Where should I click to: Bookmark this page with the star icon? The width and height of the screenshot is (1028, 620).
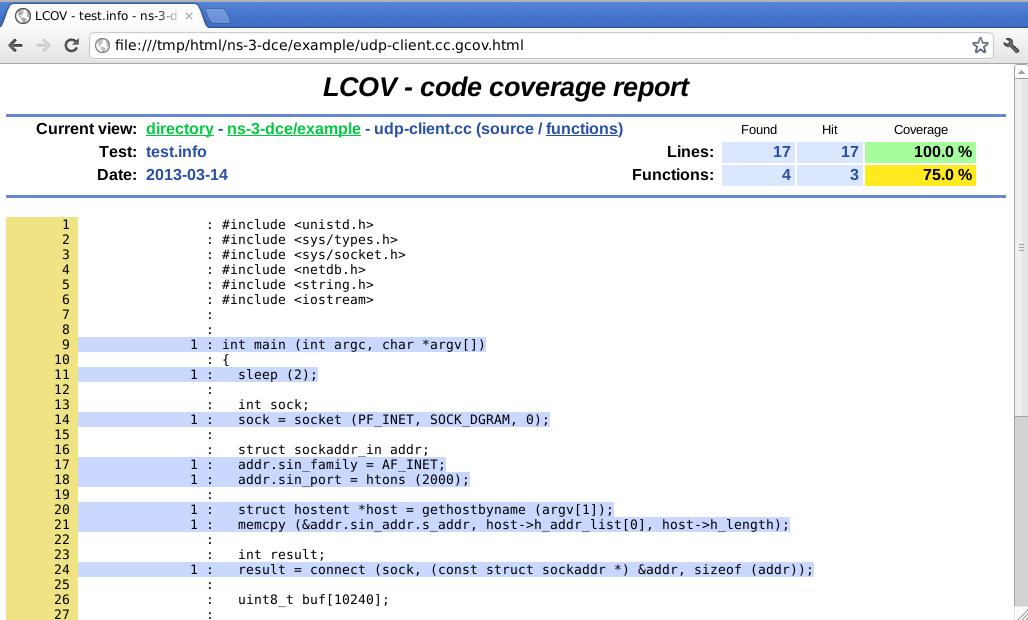point(980,45)
